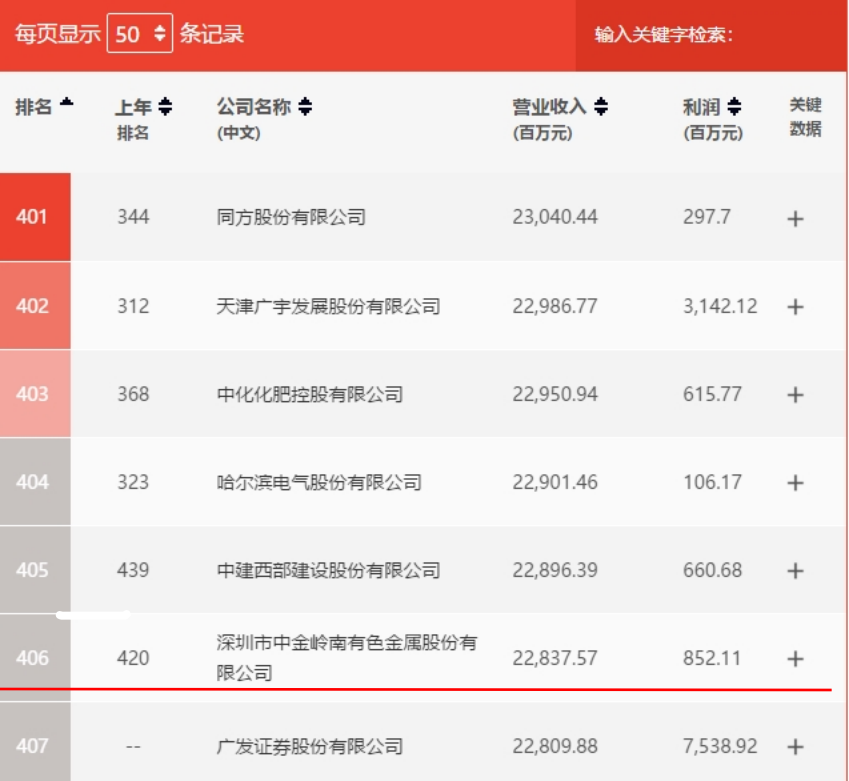Click plus icon for 中建西部建设股份有限公司
The width and height of the screenshot is (849, 781).
[x=795, y=571]
